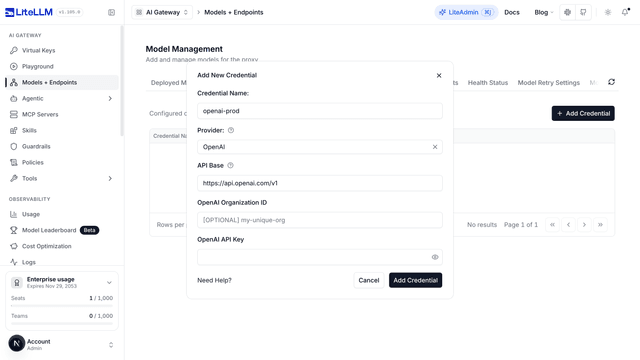Go to last page pagination button

pyautogui.click(x=600, y=224)
